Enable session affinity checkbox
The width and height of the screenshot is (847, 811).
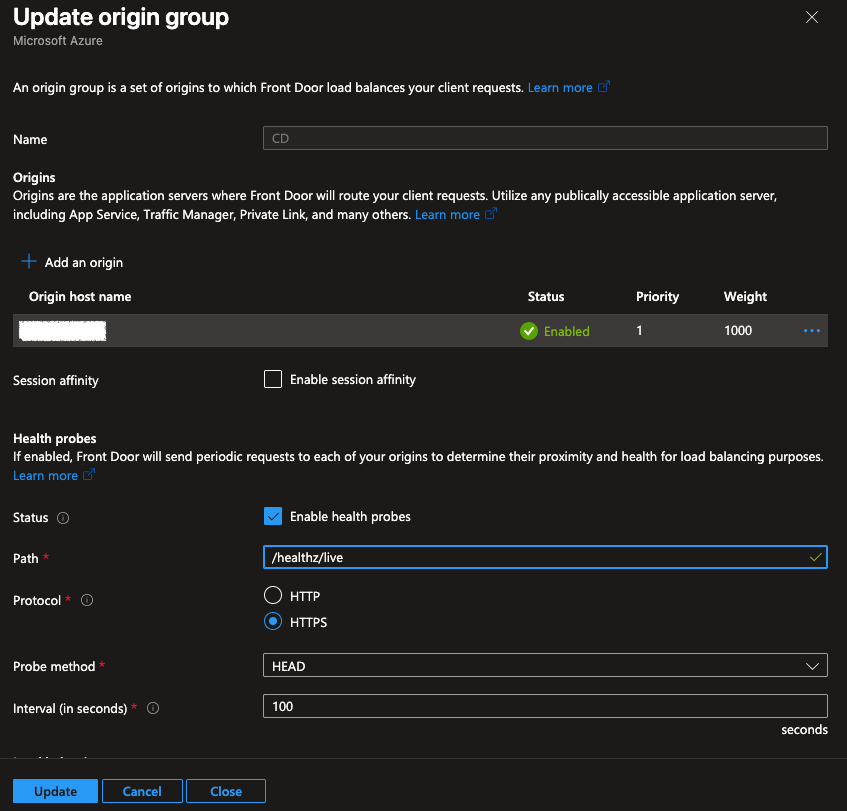tap(273, 379)
